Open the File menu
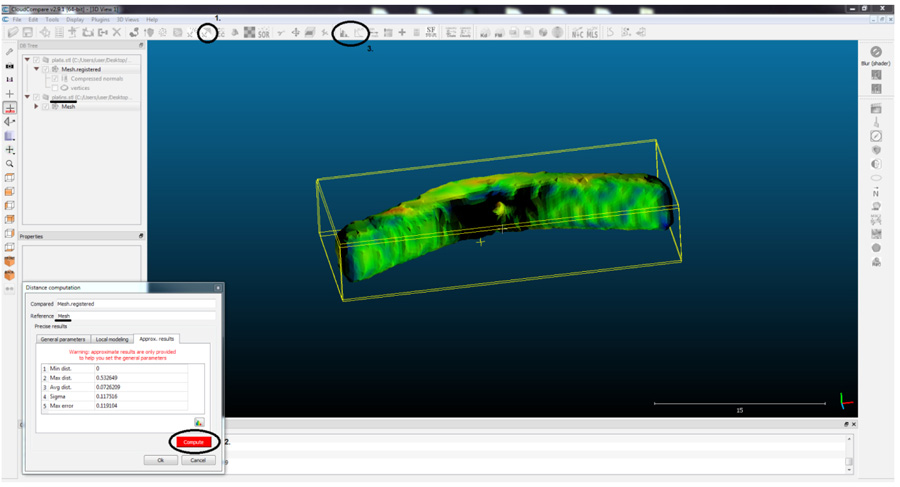 (x=17, y=20)
